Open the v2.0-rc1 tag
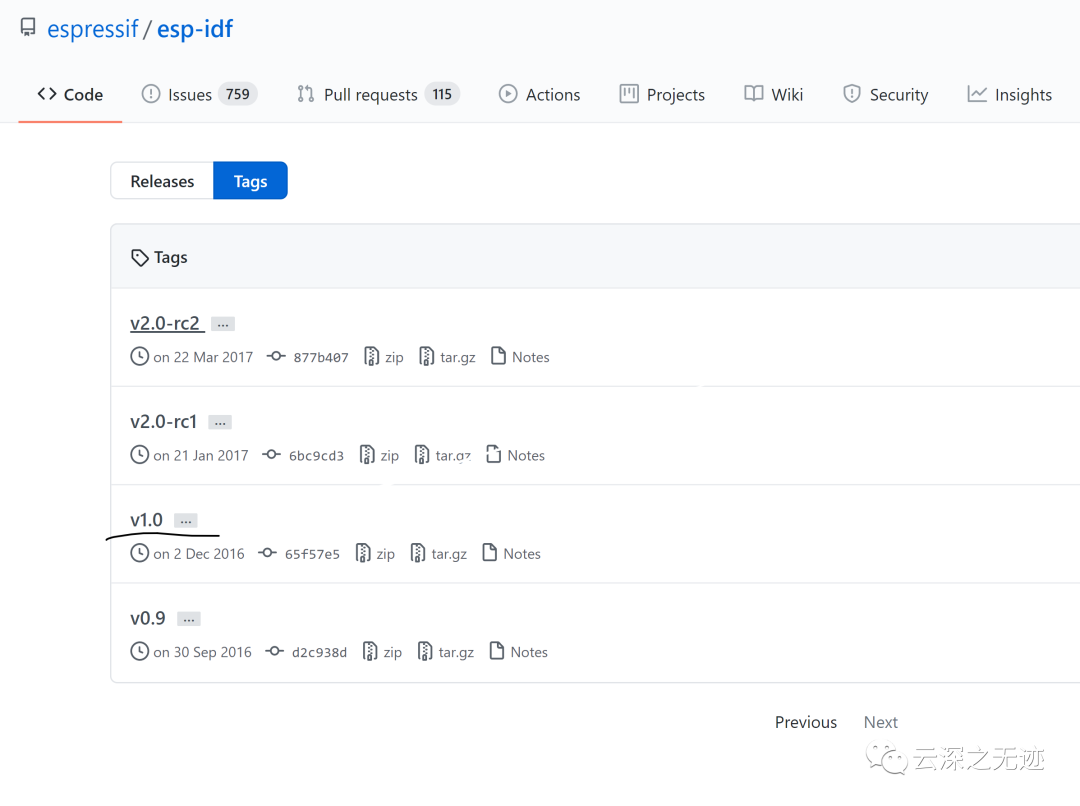The image size is (1080, 806). pos(164,422)
